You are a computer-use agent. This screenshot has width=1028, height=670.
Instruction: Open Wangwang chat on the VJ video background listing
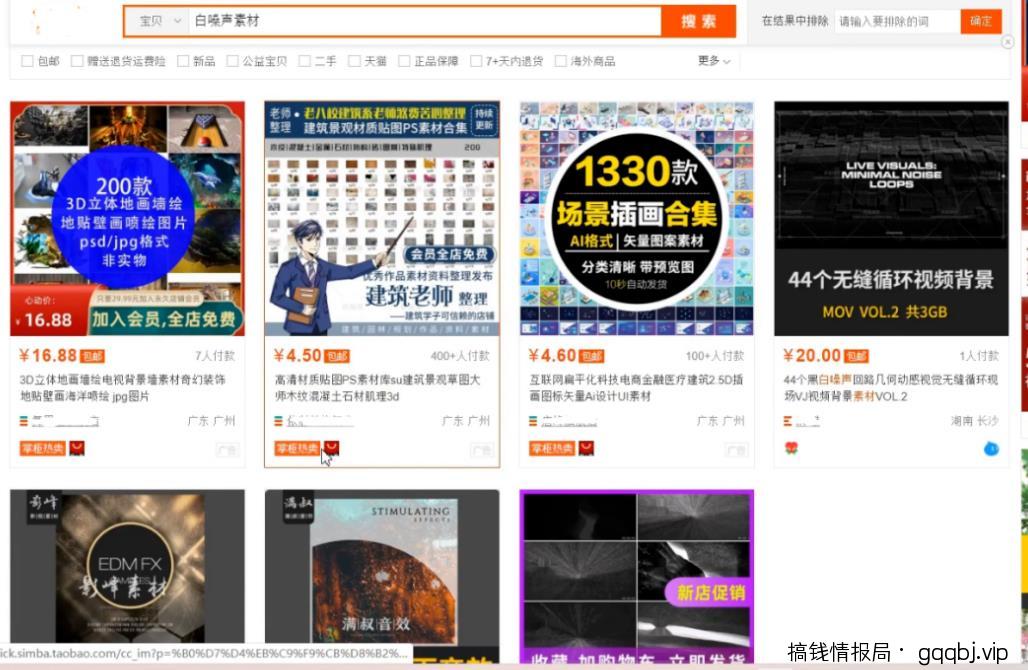click(x=990, y=449)
